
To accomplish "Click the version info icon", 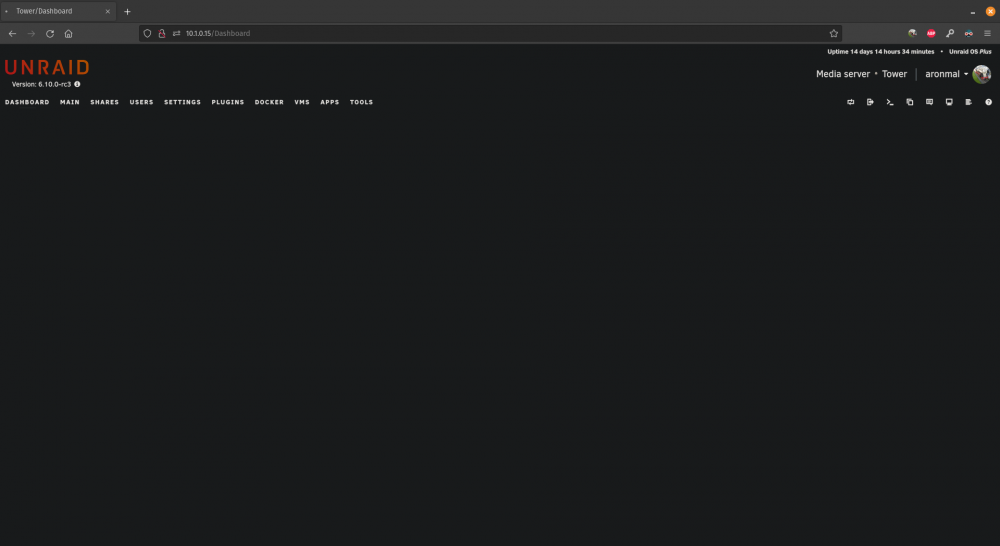I will [77, 84].
